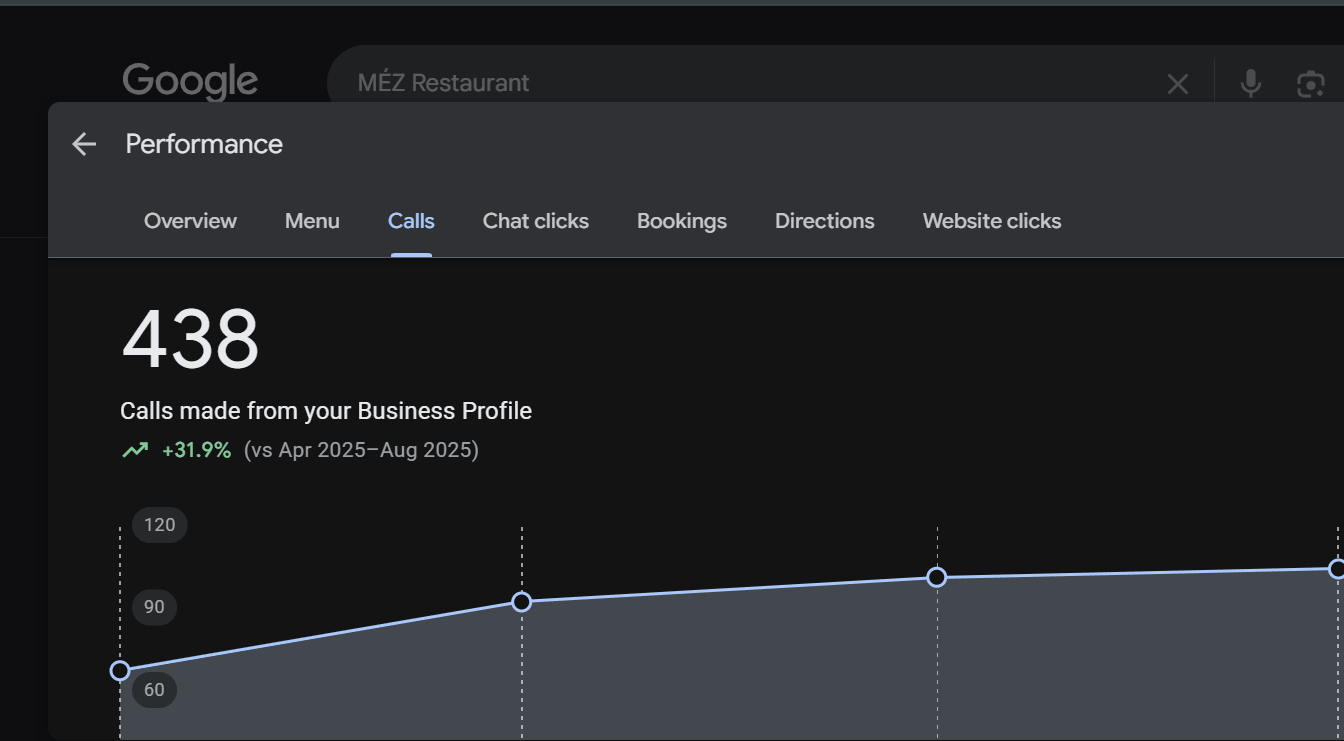Image resolution: width=1344 pixels, height=741 pixels.
Task: Clear the search box with the X icon
Action: coord(1178,84)
